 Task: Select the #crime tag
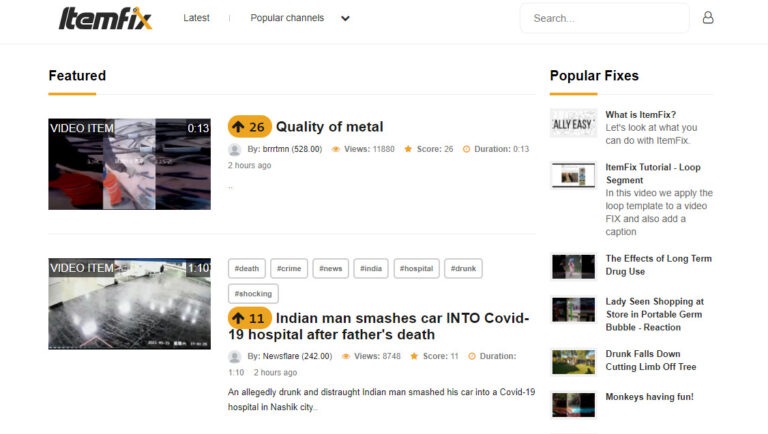289,268
